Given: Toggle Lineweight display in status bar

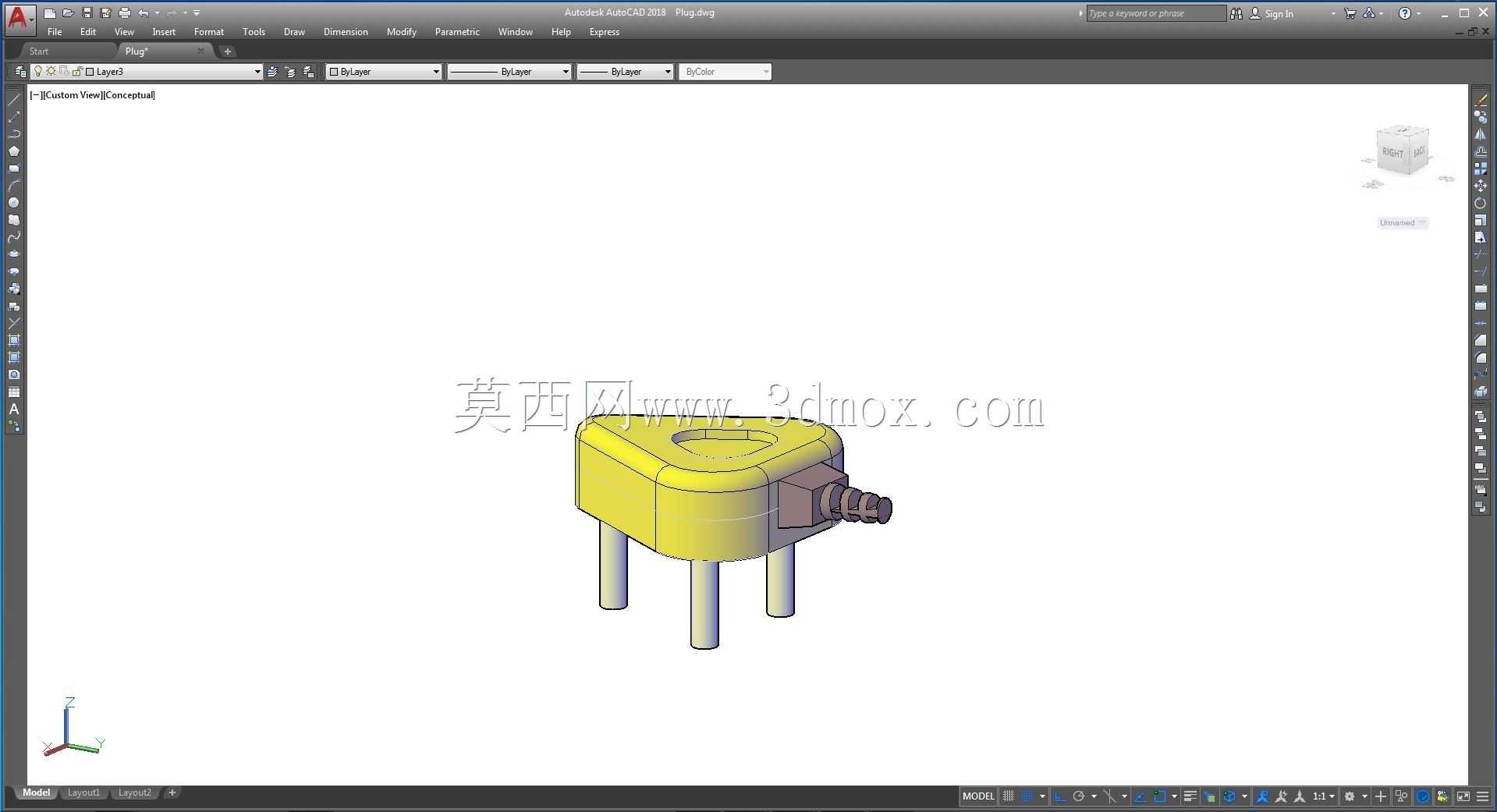Looking at the screenshot, I should coord(1190,796).
